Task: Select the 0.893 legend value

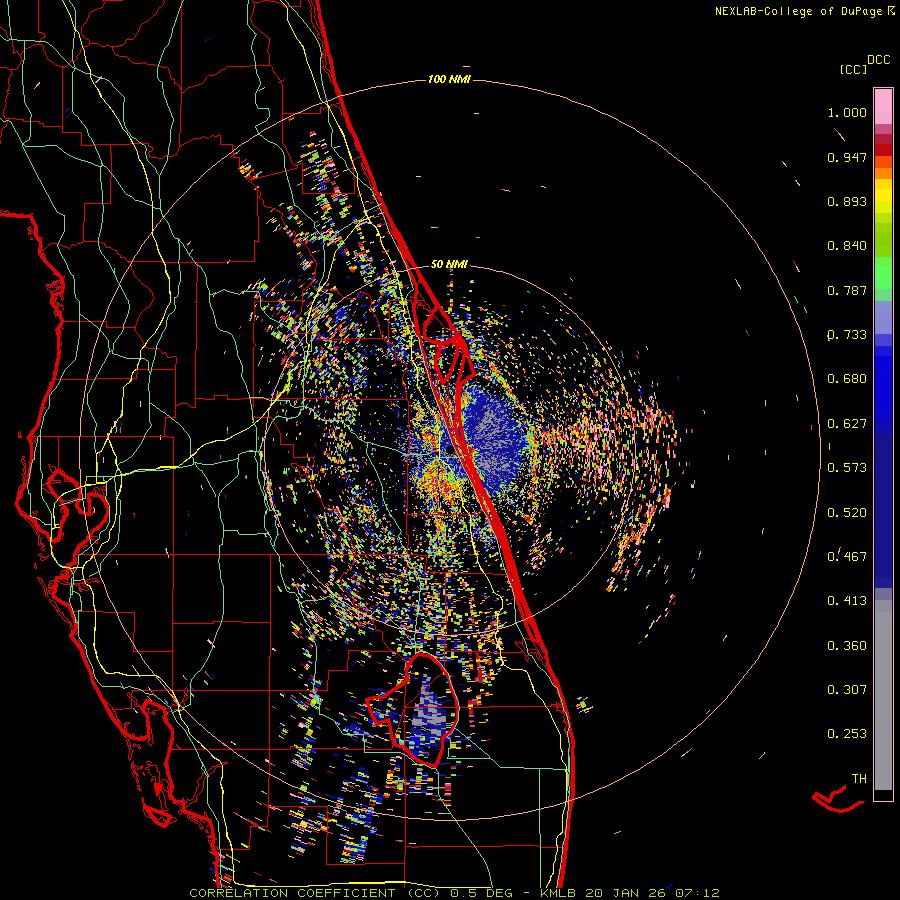Action: (x=847, y=201)
